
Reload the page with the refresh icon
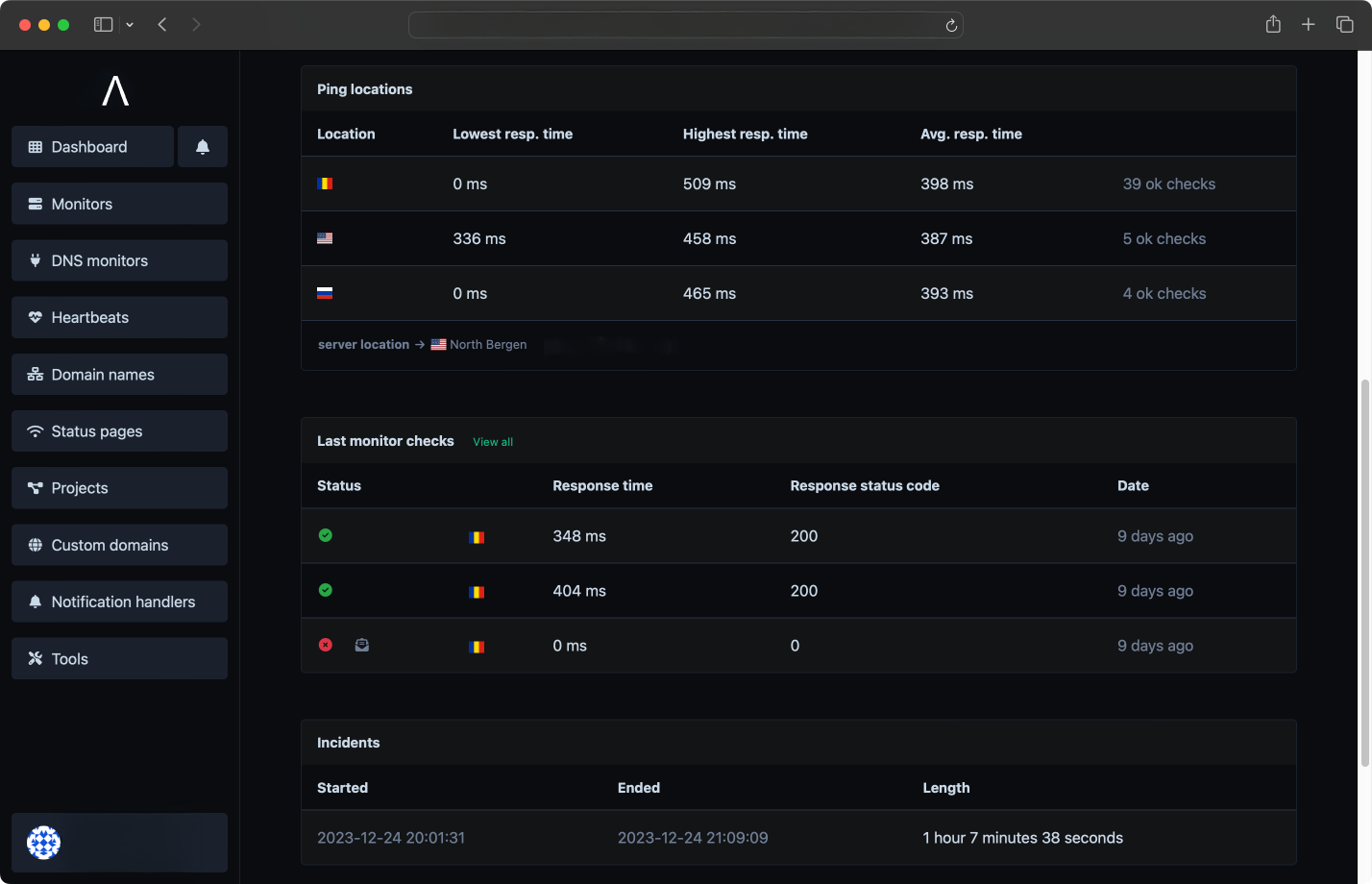(x=951, y=26)
